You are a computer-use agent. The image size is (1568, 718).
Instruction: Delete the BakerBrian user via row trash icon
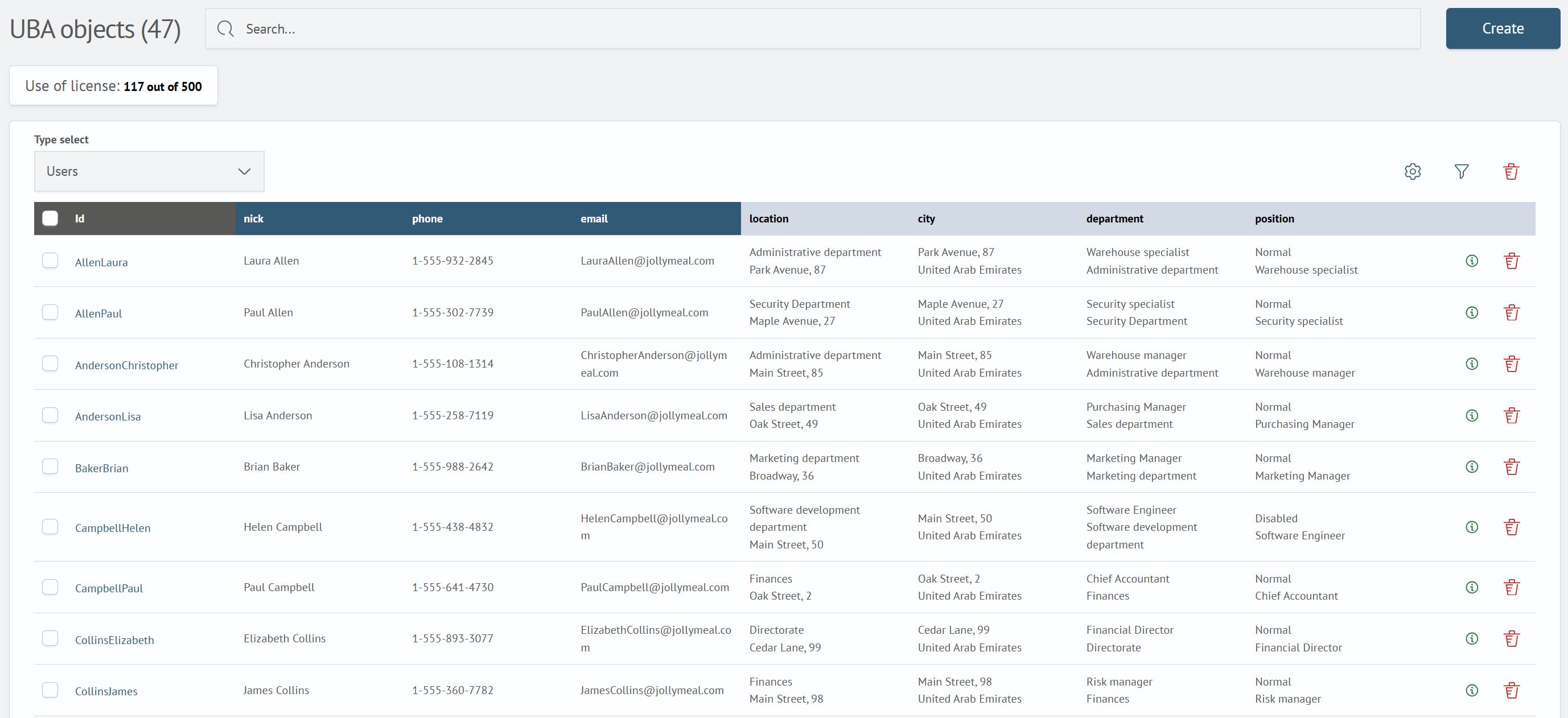[x=1512, y=466]
